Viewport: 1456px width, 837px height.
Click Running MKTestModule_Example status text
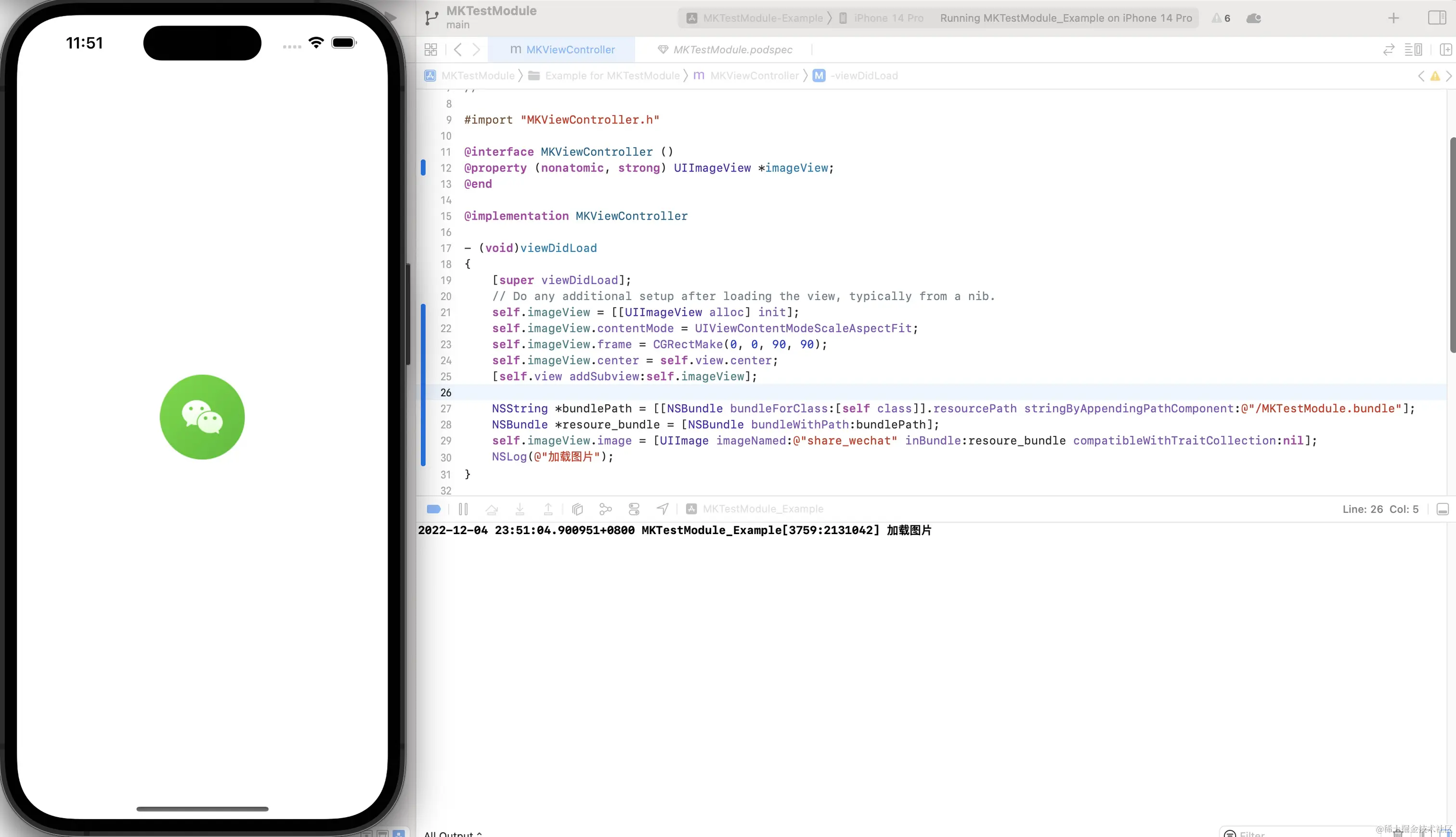[x=1066, y=18]
